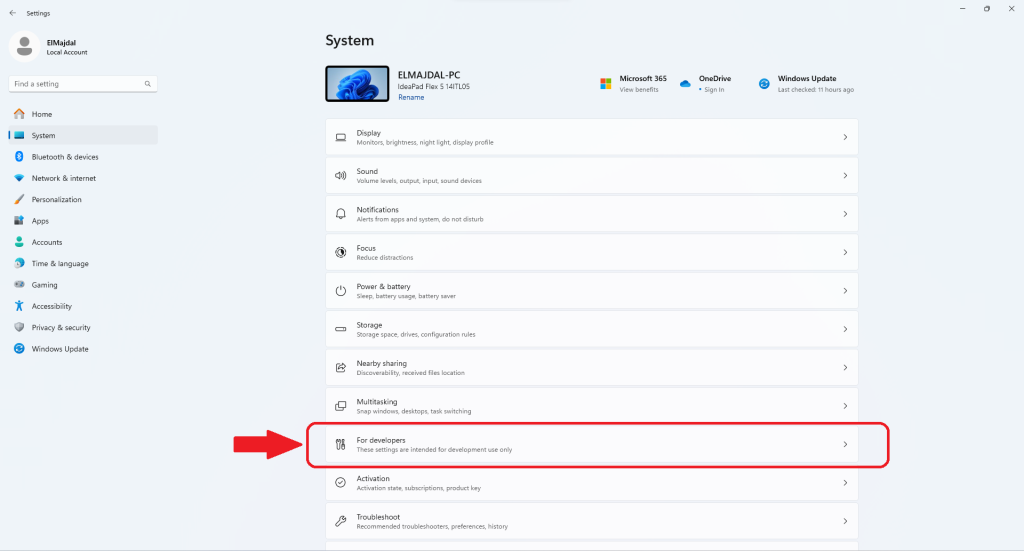This screenshot has width=1024, height=551.
Task: Click the Bluetooth icon in the sidebar
Action: pos(19,157)
